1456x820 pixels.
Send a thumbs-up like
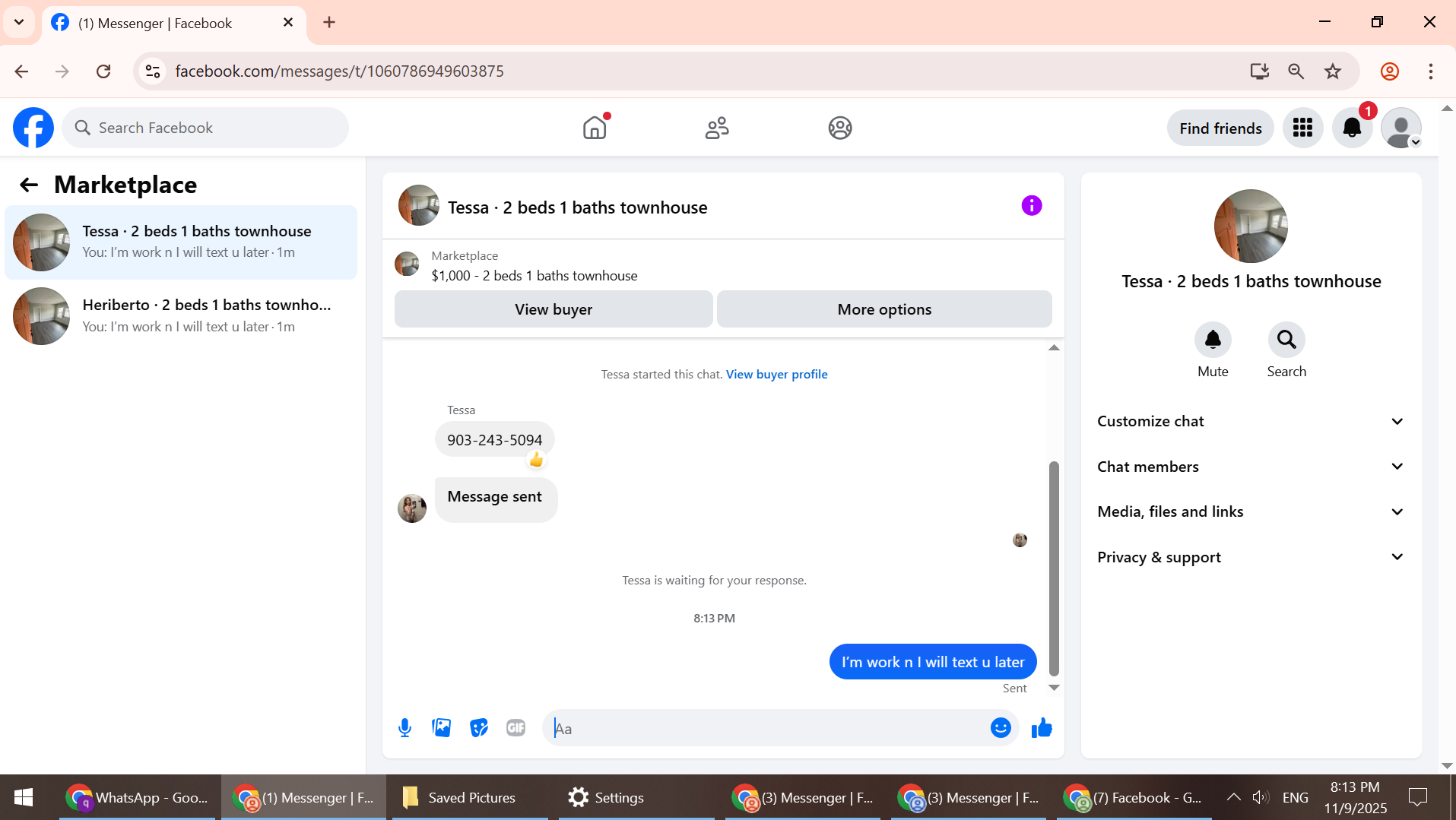1042,728
